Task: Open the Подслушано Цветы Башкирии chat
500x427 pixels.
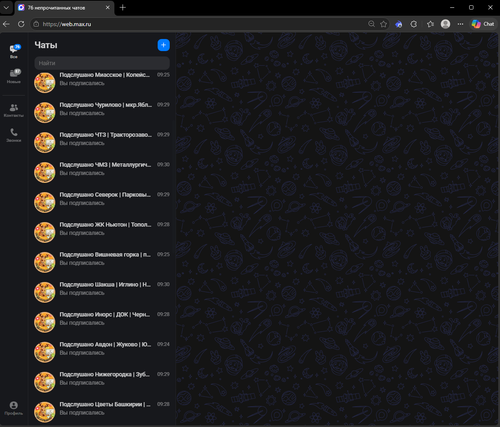Action: pos(102,412)
